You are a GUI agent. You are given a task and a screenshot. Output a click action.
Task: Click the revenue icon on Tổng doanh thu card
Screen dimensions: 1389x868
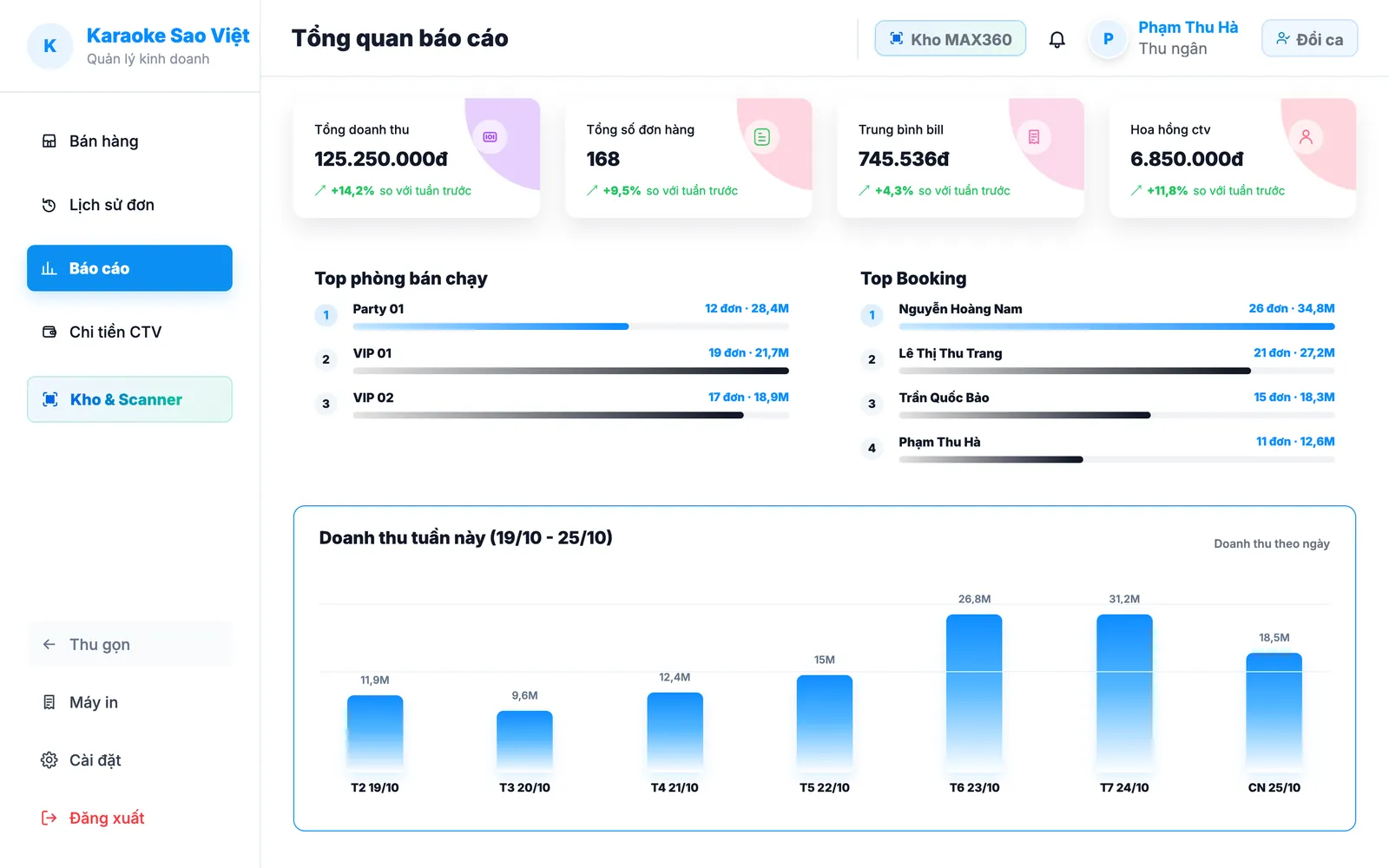[x=490, y=137]
